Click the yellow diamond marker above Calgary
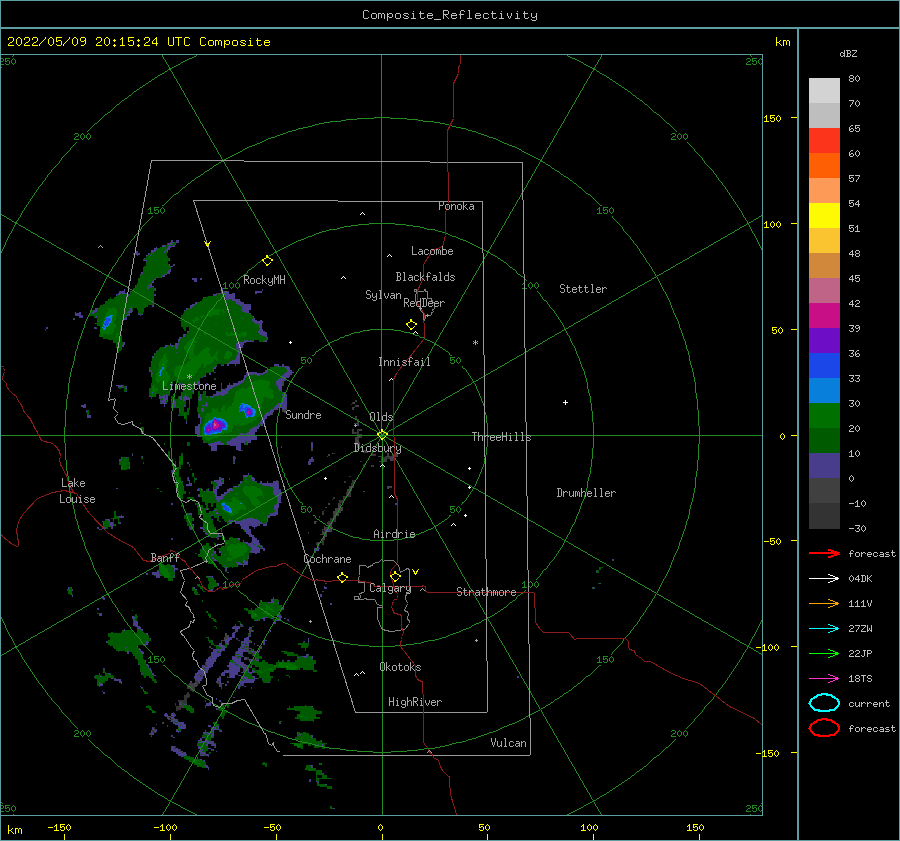900x841 pixels. tap(395, 576)
